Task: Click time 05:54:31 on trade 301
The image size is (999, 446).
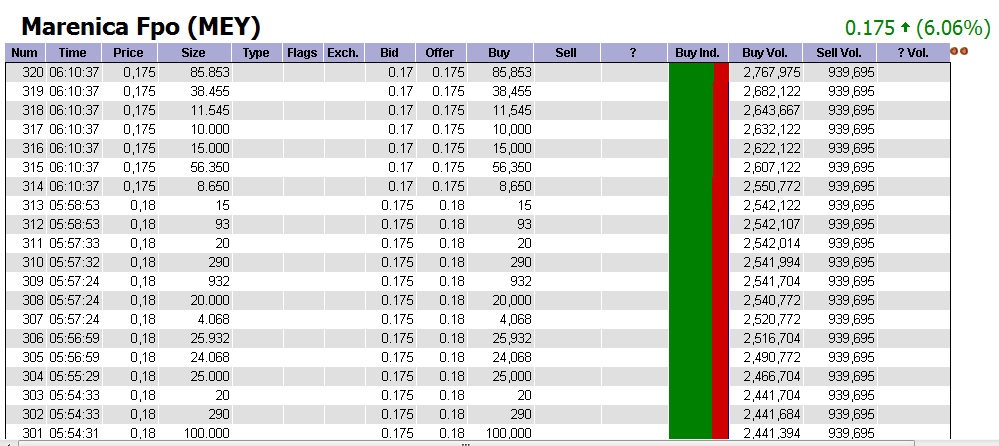Action: pyautogui.click(x=74, y=433)
